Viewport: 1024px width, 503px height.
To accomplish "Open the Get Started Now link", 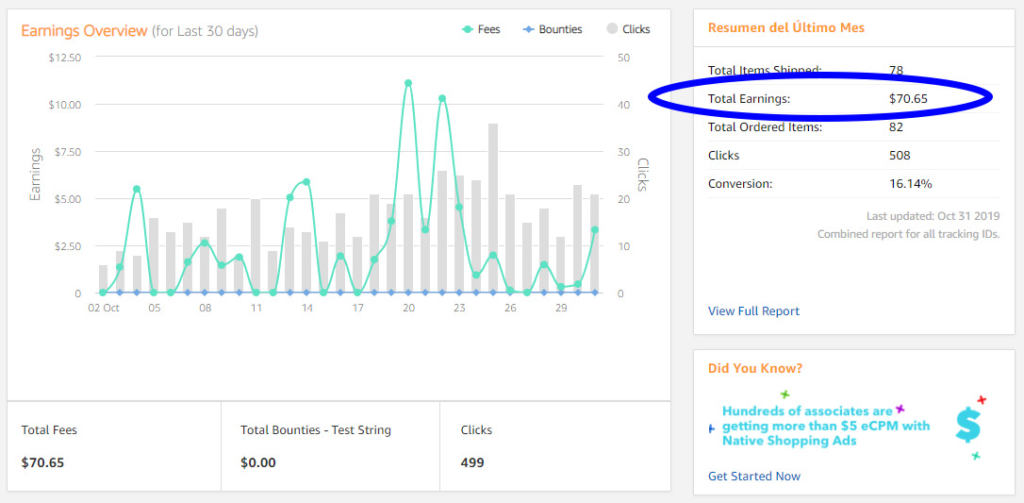I will pos(754,476).
